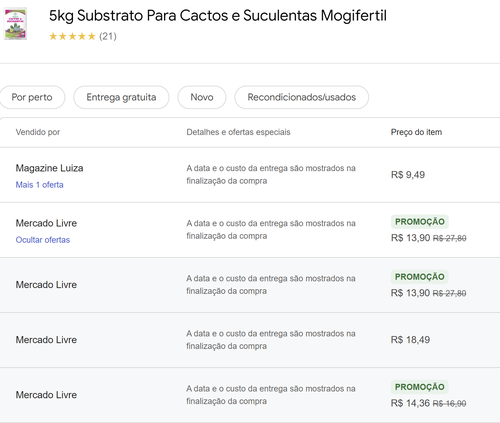500x423 pixels.
Task: Open the Mogifertil product thumbnail image
Action: (15, 24)
